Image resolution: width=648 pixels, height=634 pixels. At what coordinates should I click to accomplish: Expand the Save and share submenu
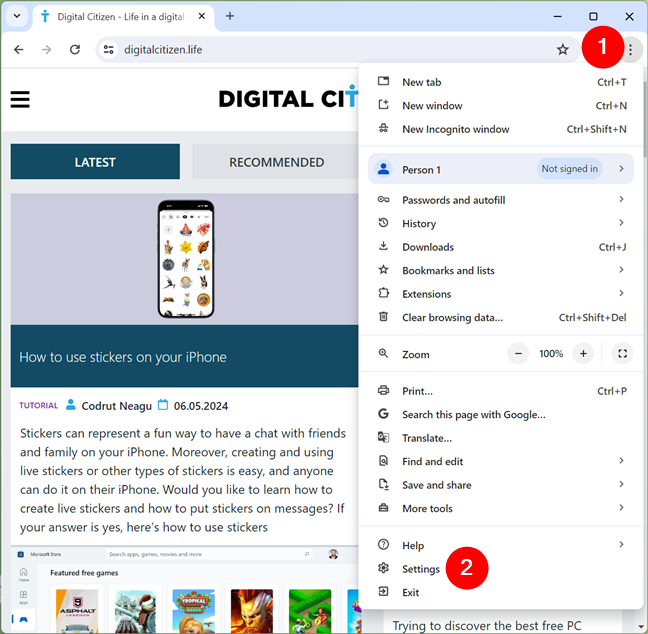pyautogui.click(x=501, y=485)
